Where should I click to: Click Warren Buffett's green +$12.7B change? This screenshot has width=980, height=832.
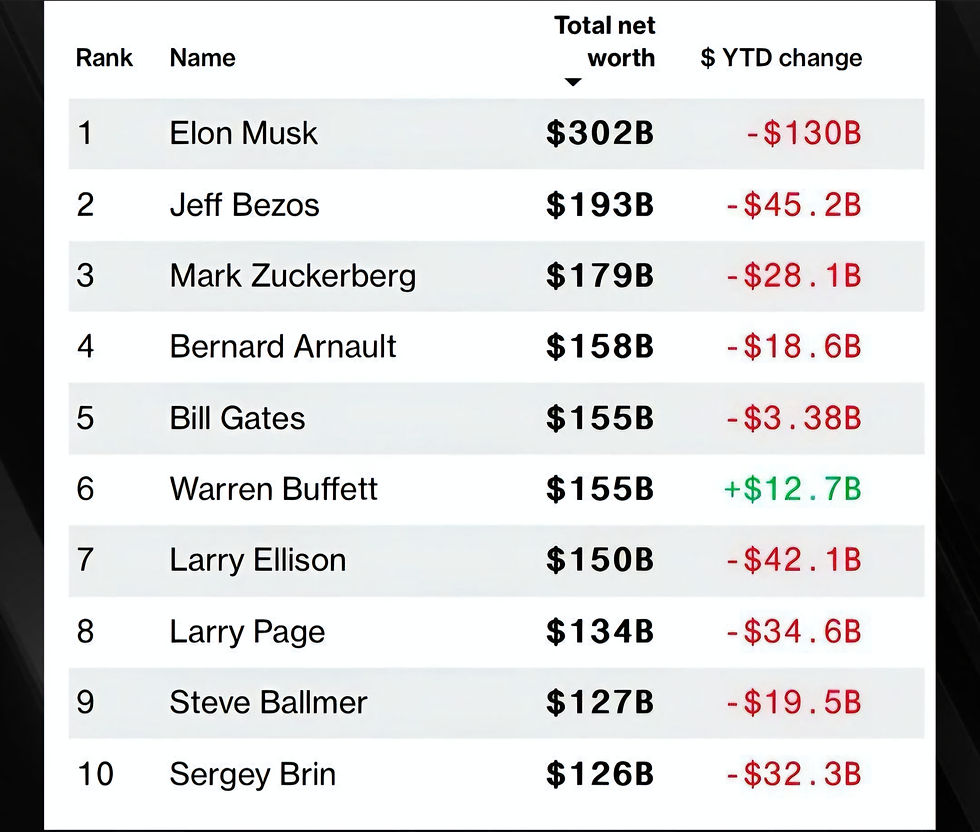tap(791, 489)
